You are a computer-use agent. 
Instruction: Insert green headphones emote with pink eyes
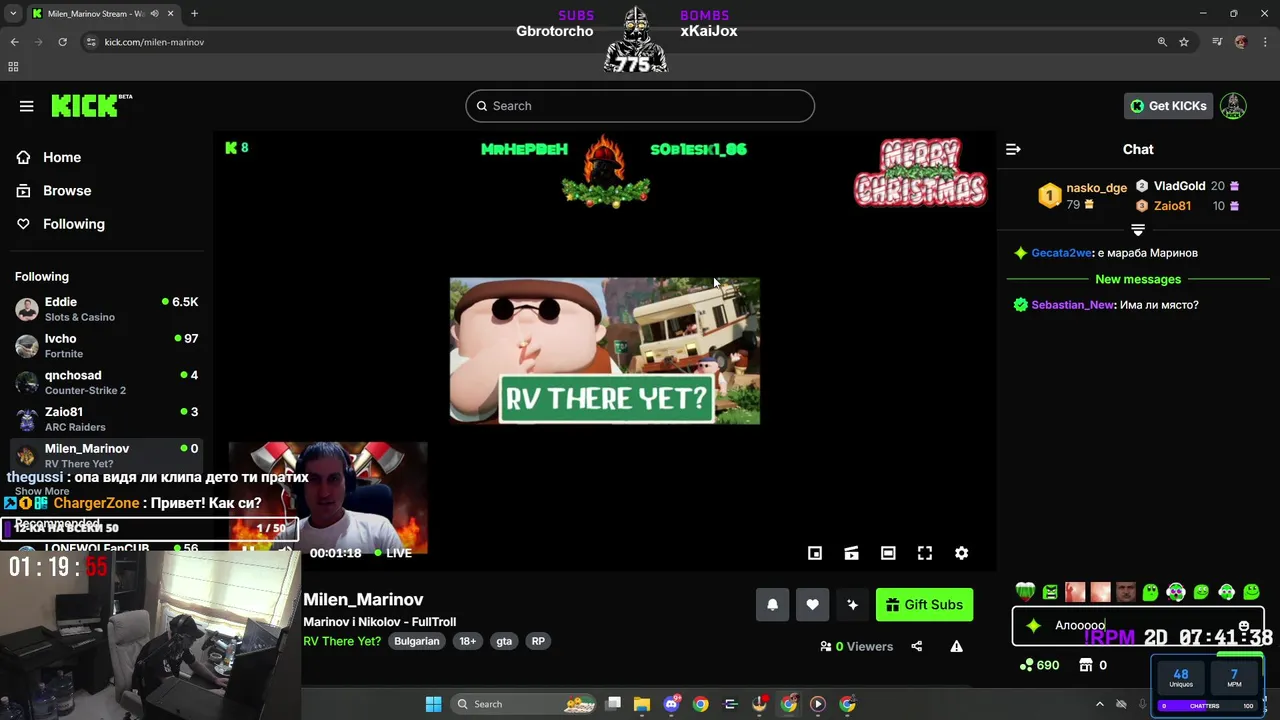[x=1176, y=592]
